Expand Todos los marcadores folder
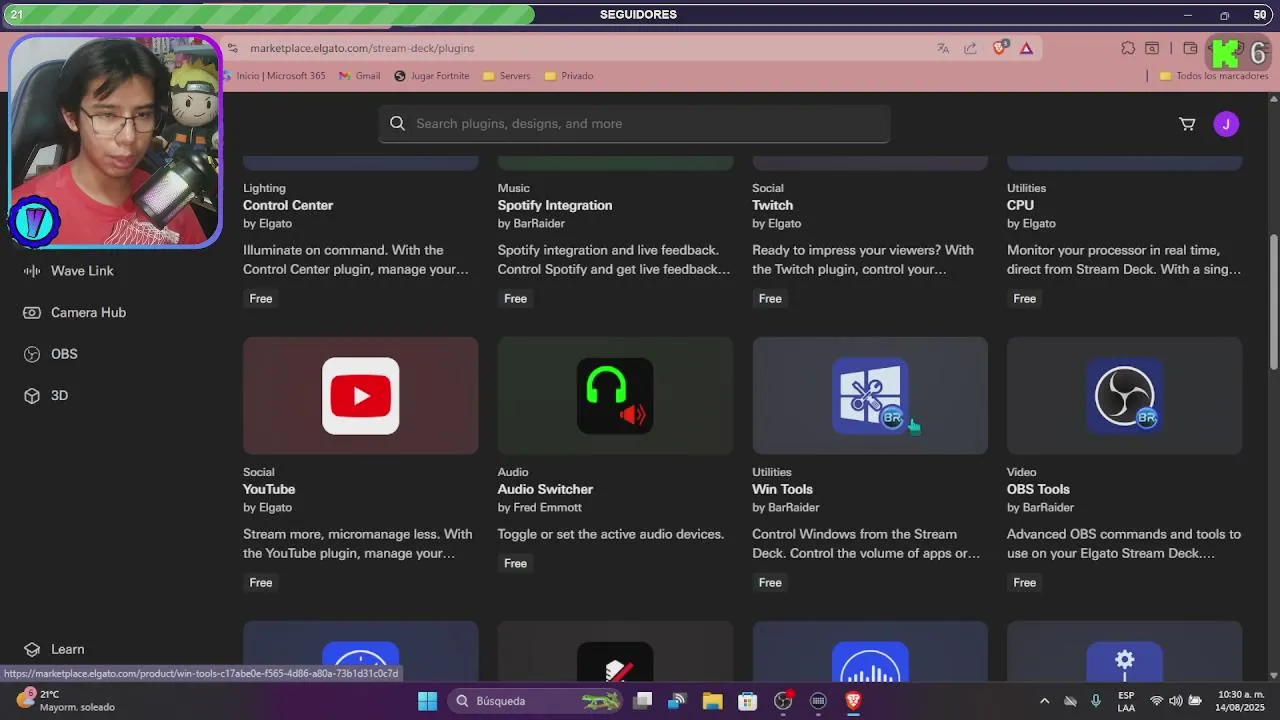 (1214, 76)
